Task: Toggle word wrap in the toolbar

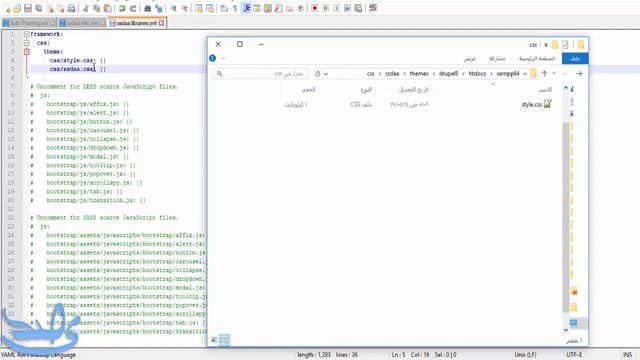Action: tap(224, 9)
